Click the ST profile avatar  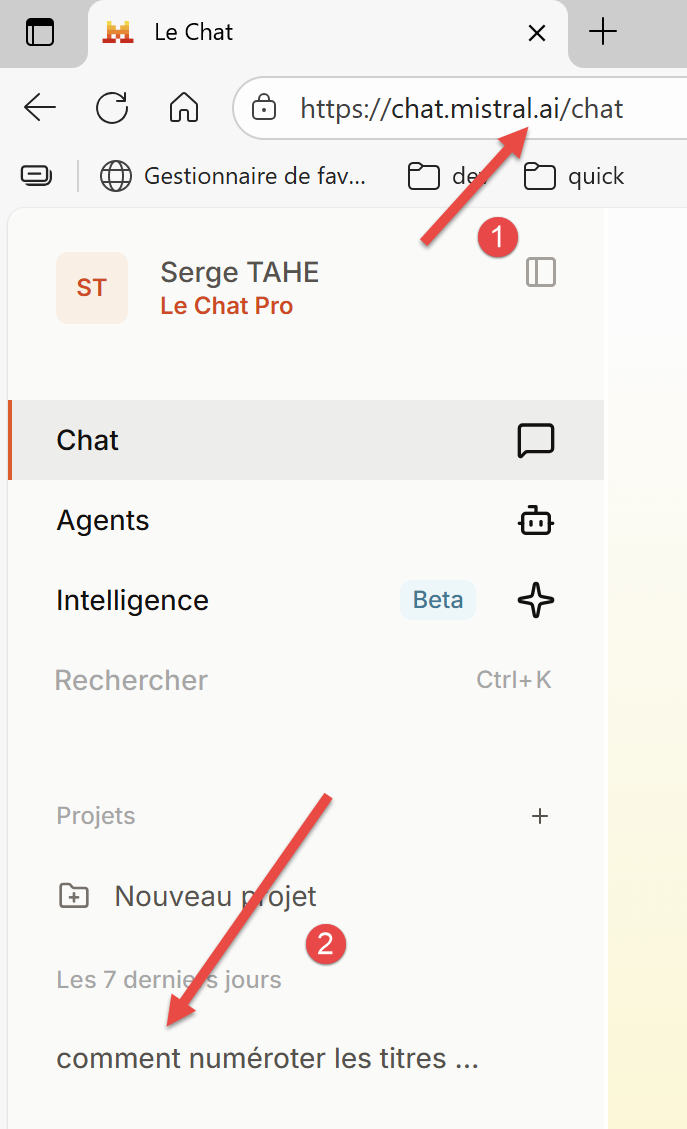pyautogui.click(x=91, y=288)
